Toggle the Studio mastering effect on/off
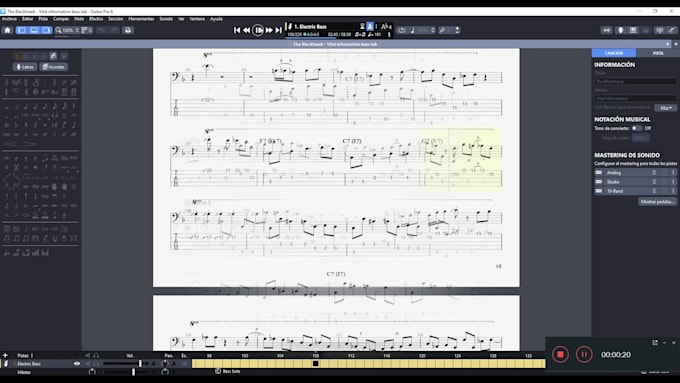 599,182
